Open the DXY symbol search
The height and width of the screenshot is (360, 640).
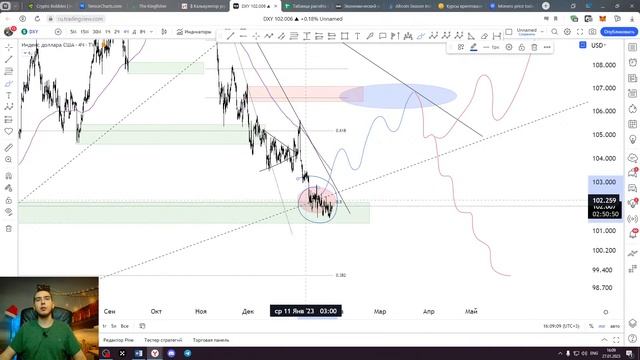(x=31, y=32)
